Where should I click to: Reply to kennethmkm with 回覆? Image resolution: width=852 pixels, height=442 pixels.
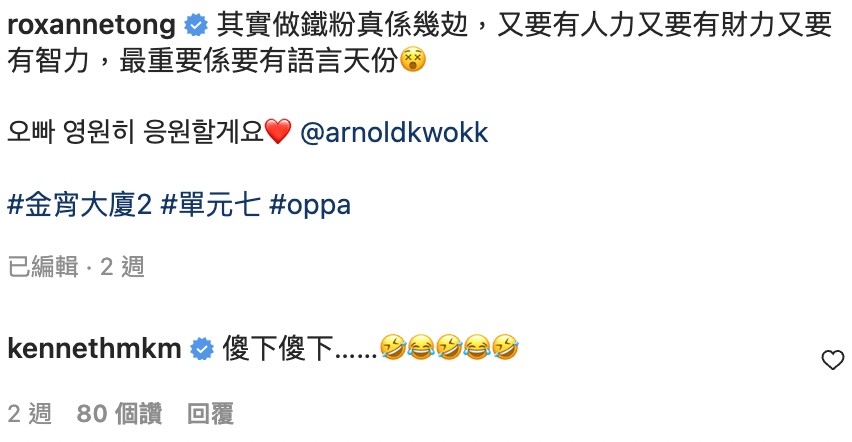click(x=210, y=414)
